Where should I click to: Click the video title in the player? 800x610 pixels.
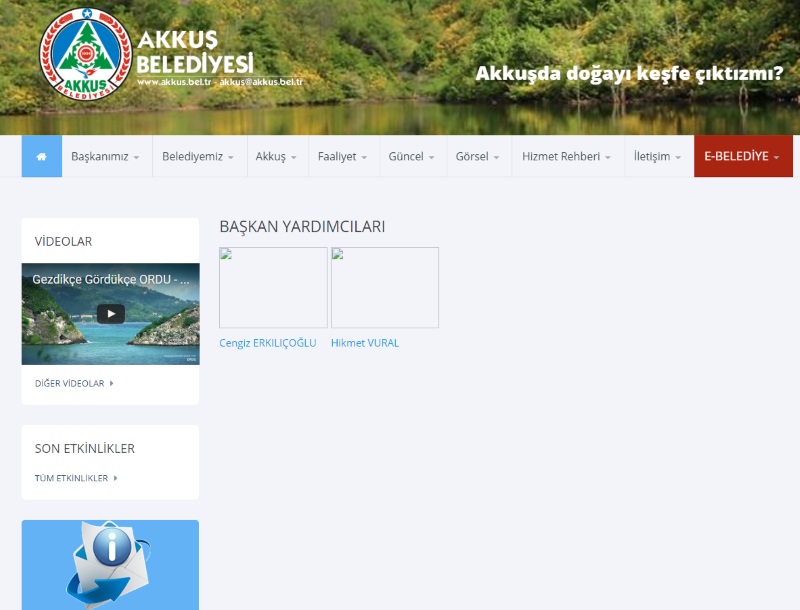108,280
